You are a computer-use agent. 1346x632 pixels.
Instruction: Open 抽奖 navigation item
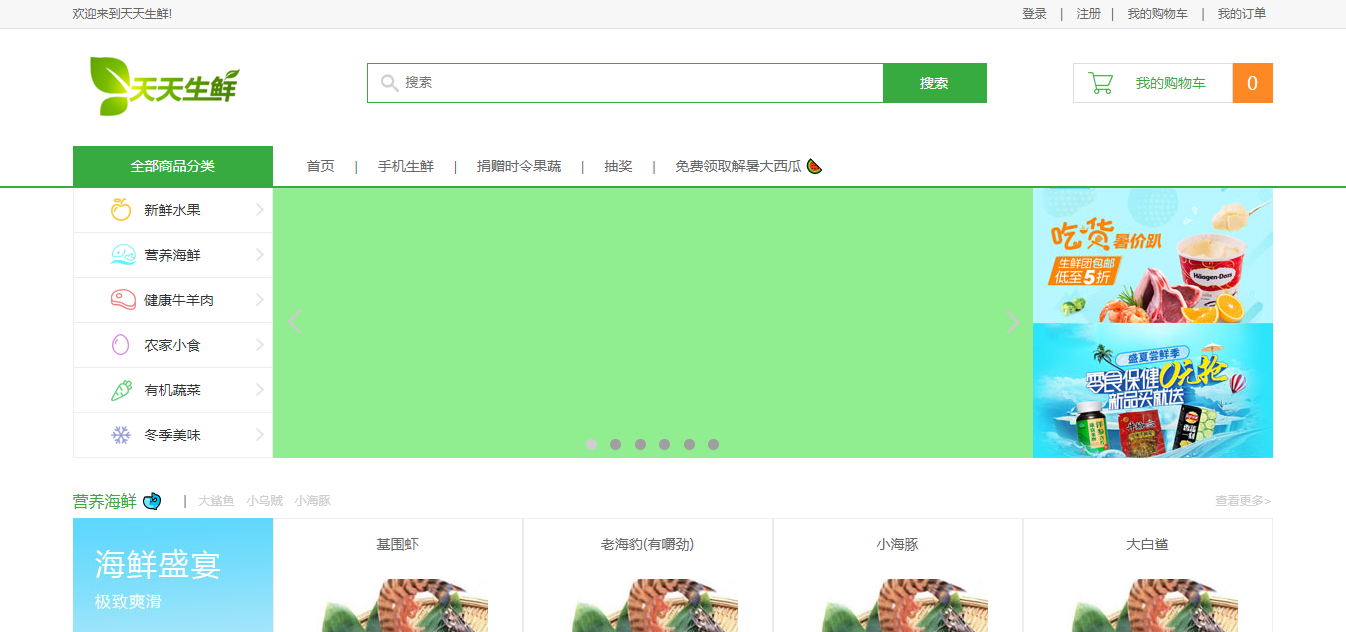(618, 166)
